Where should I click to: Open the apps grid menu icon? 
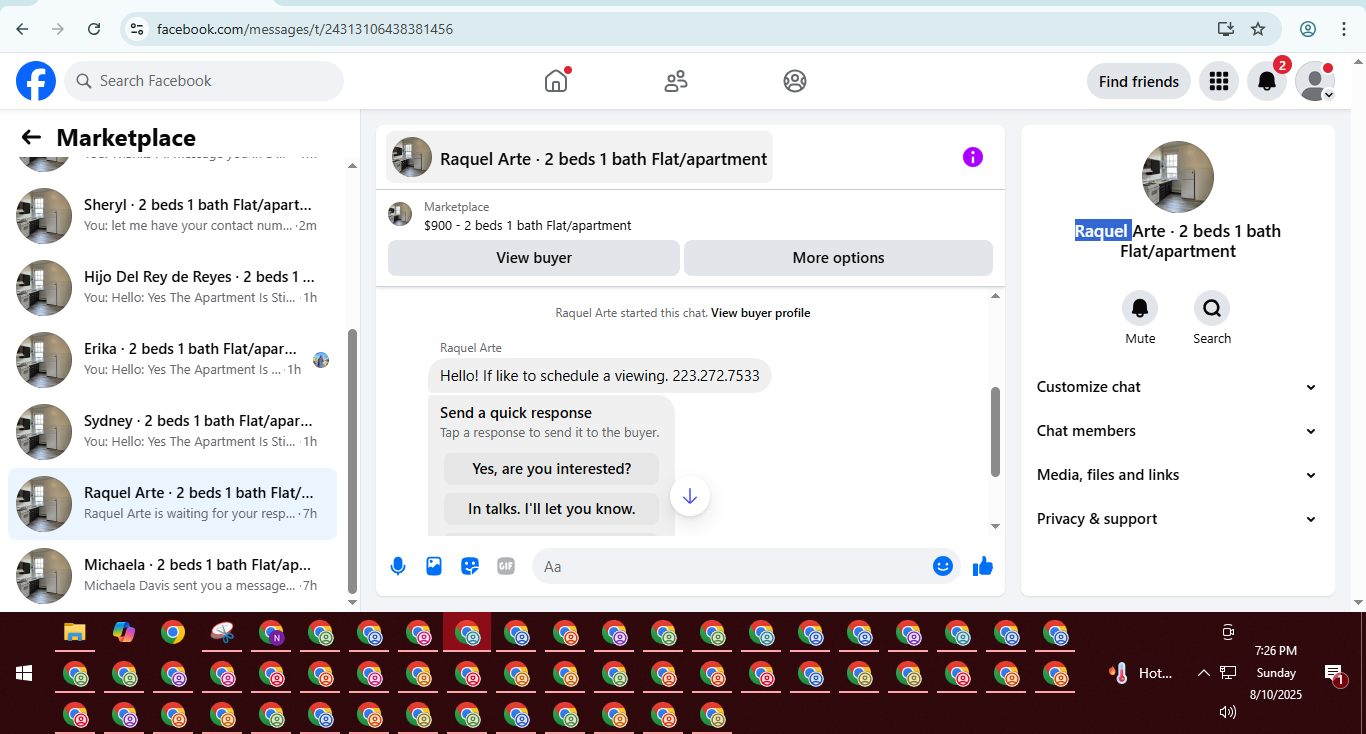(x=1218, y=81)
